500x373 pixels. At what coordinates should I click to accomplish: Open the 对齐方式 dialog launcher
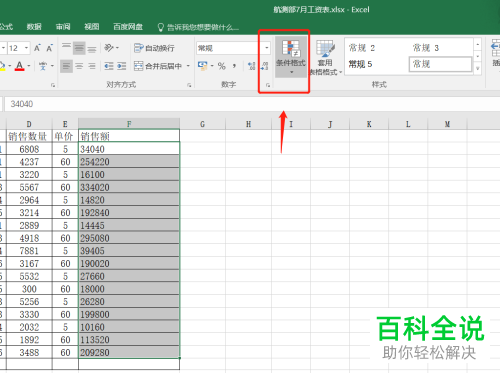click(x=189, y=85)
